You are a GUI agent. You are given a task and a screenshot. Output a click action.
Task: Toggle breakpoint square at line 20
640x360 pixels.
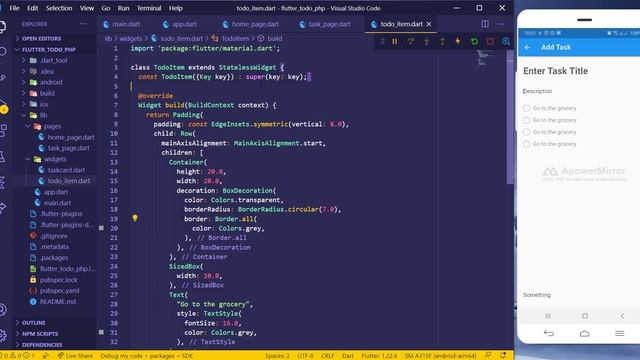(101, 228)
